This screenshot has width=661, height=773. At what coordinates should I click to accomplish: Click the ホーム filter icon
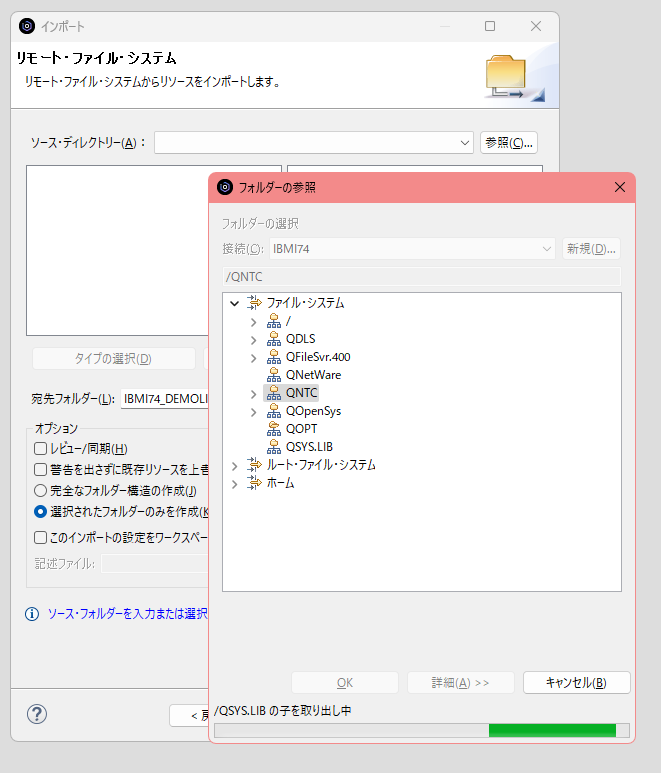(254, 483)
